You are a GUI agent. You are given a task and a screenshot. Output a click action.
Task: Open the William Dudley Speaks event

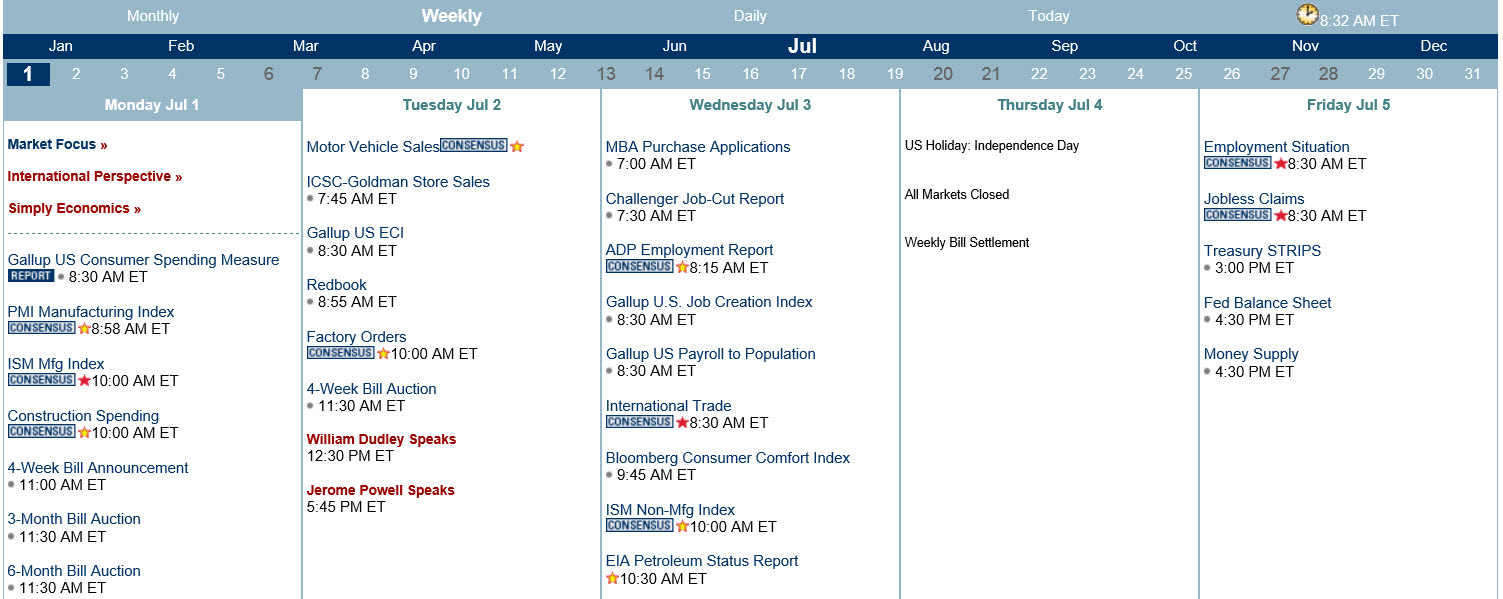pyautogui.click(x=381, y=439)
